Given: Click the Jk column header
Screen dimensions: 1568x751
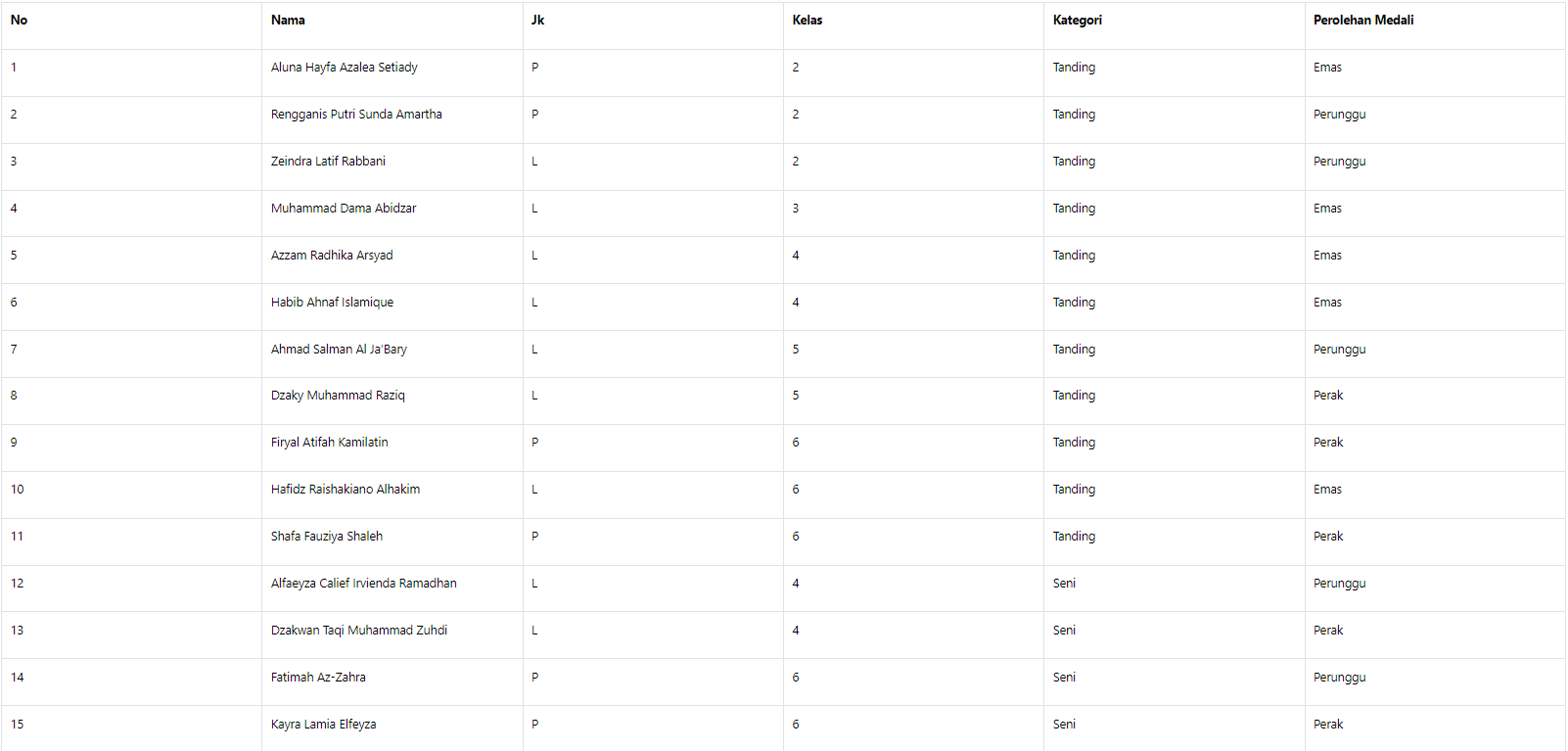Looking at the screenshot, I should [537, 21].
